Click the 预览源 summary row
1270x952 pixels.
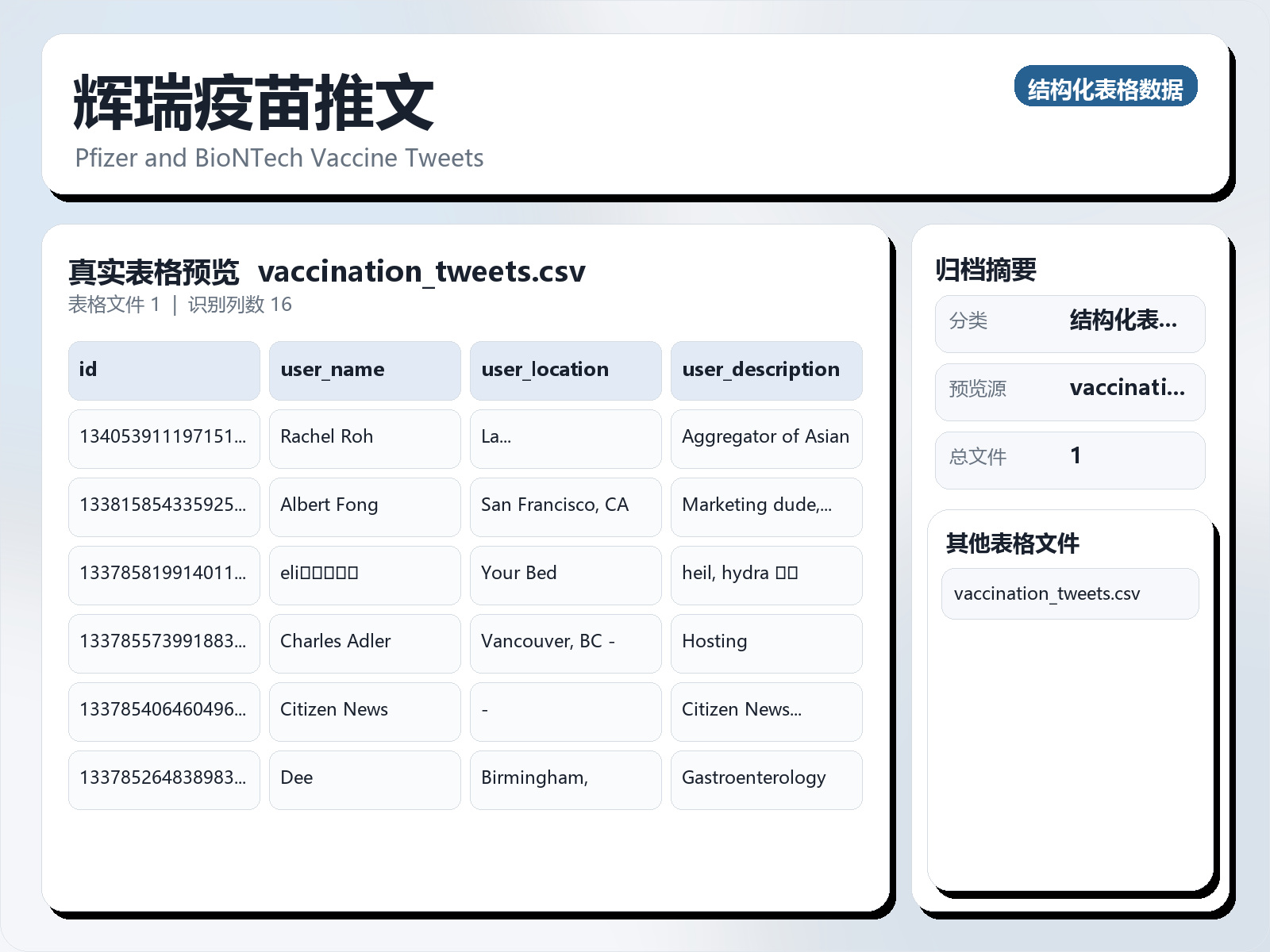pyautogui.click(x=1070, y=391)
